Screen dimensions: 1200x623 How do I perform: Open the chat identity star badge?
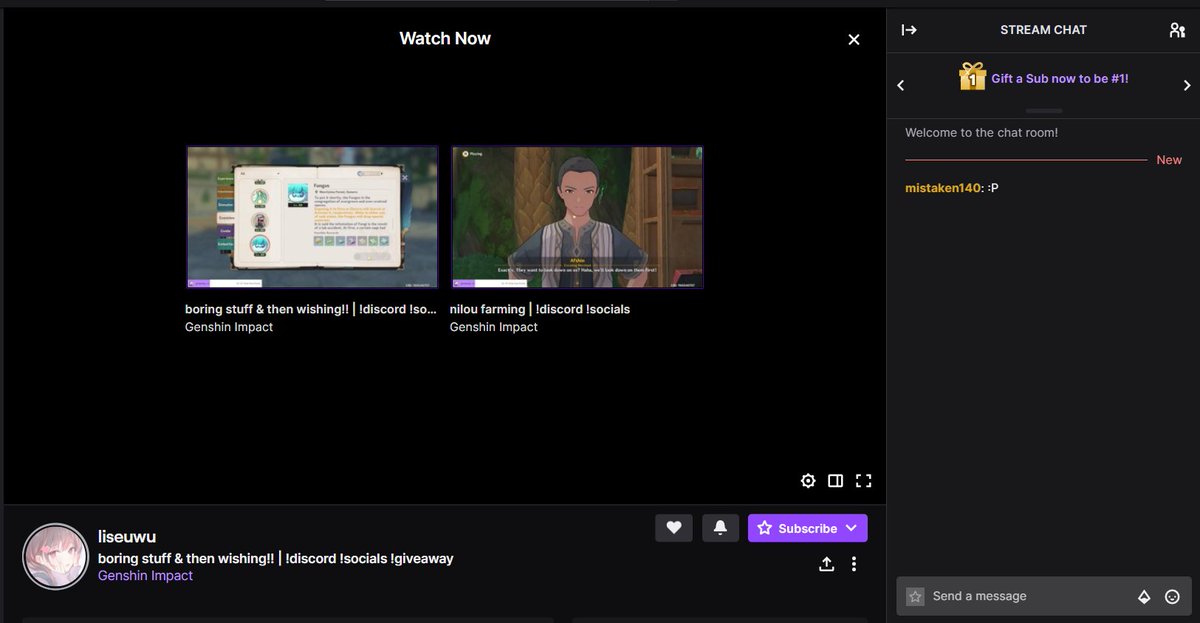915,597
